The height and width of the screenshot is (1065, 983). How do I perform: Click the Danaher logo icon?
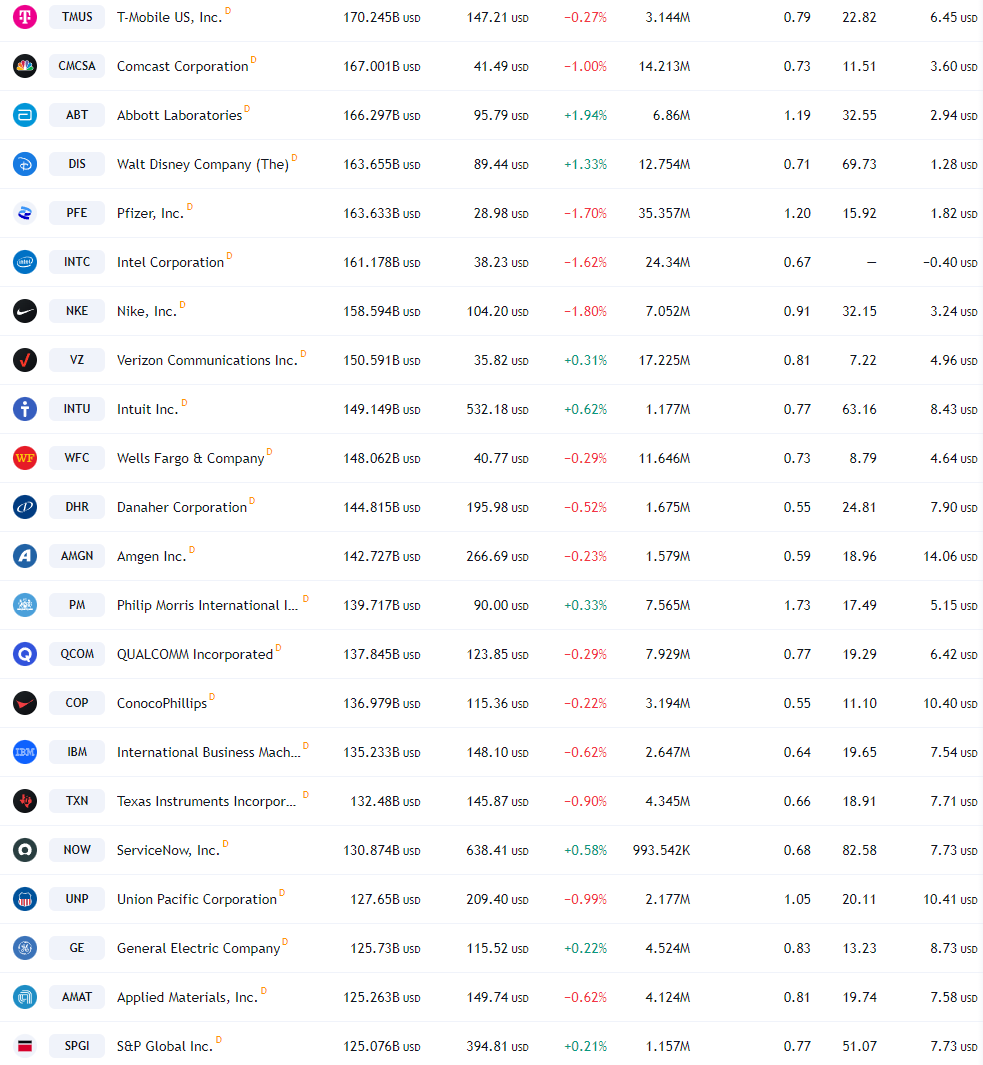(x=25, y=507)
